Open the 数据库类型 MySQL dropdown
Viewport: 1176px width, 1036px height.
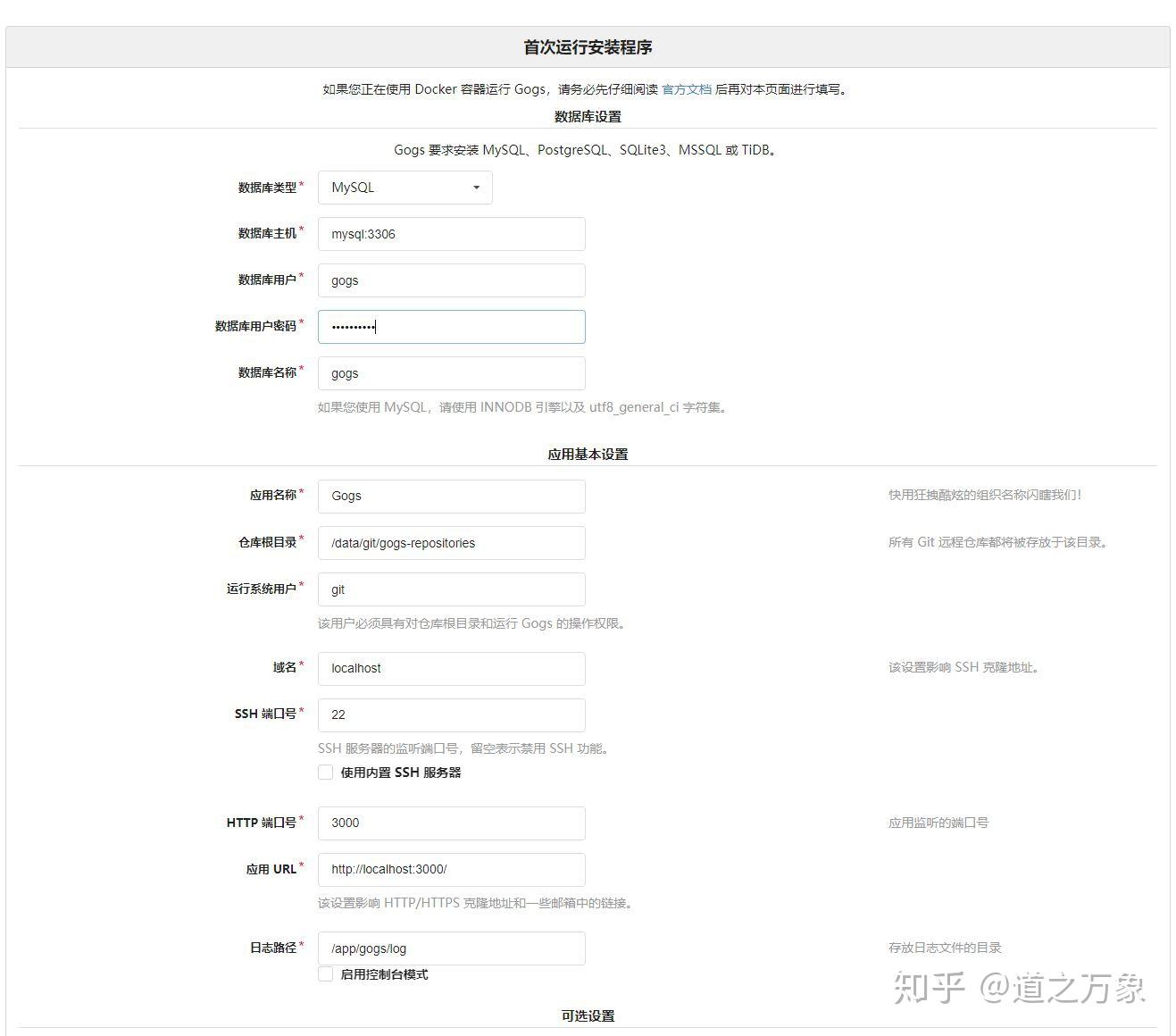click(x=405, y=188)
